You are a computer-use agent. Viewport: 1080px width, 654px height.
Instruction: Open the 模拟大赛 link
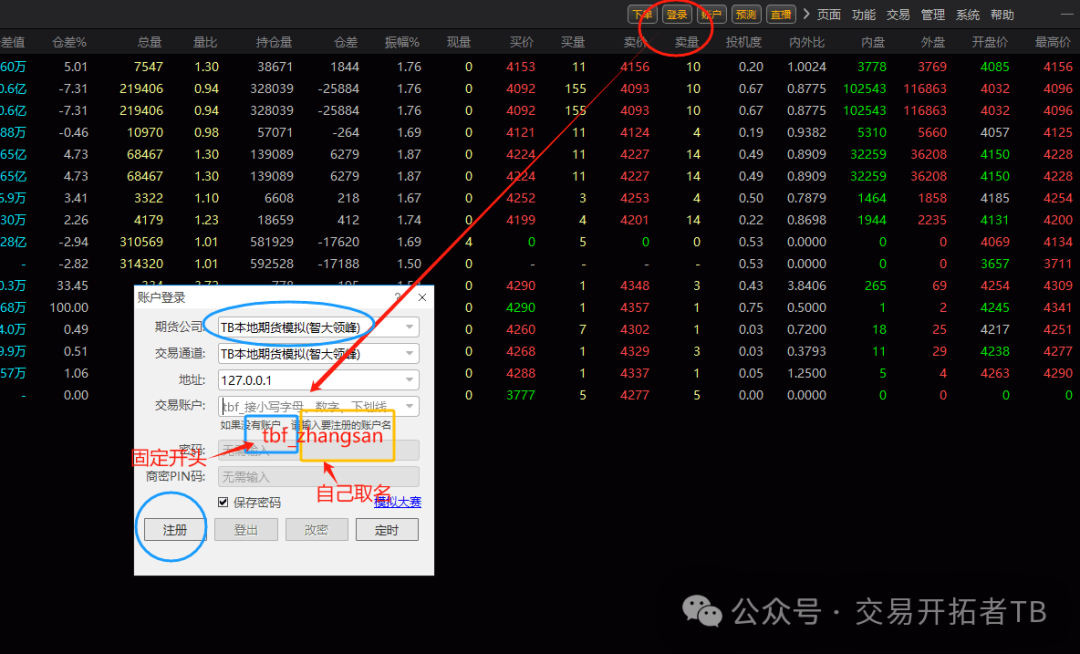point(397,502)
